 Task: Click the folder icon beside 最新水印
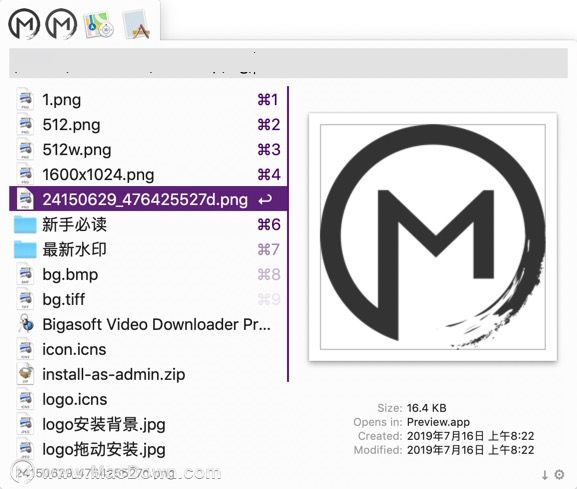[25, 250]
